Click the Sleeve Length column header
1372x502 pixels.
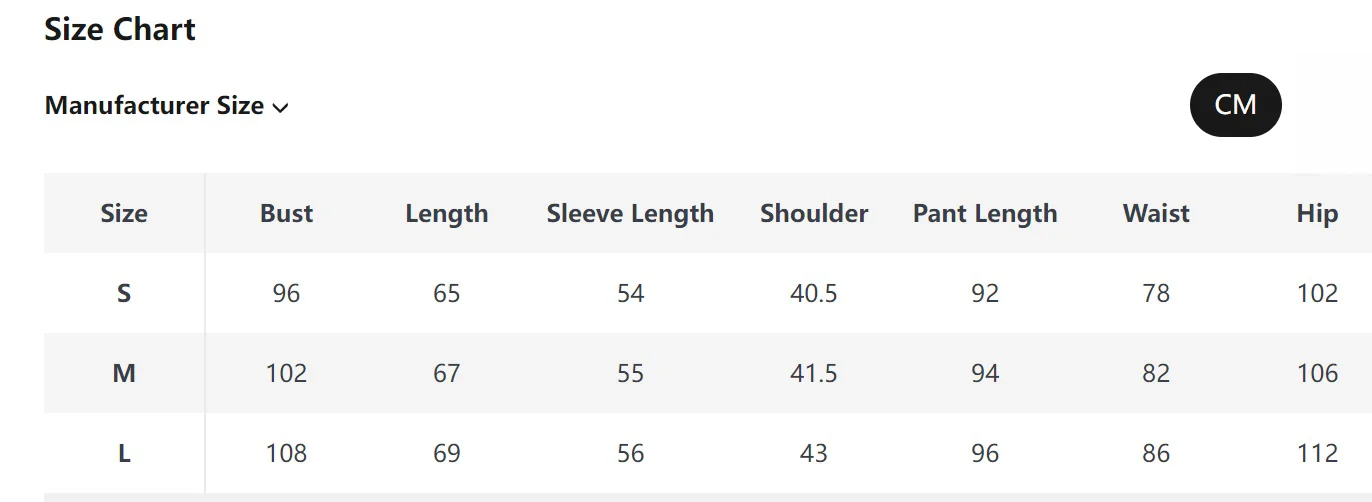pyautogui.click(x=630, y=214)
